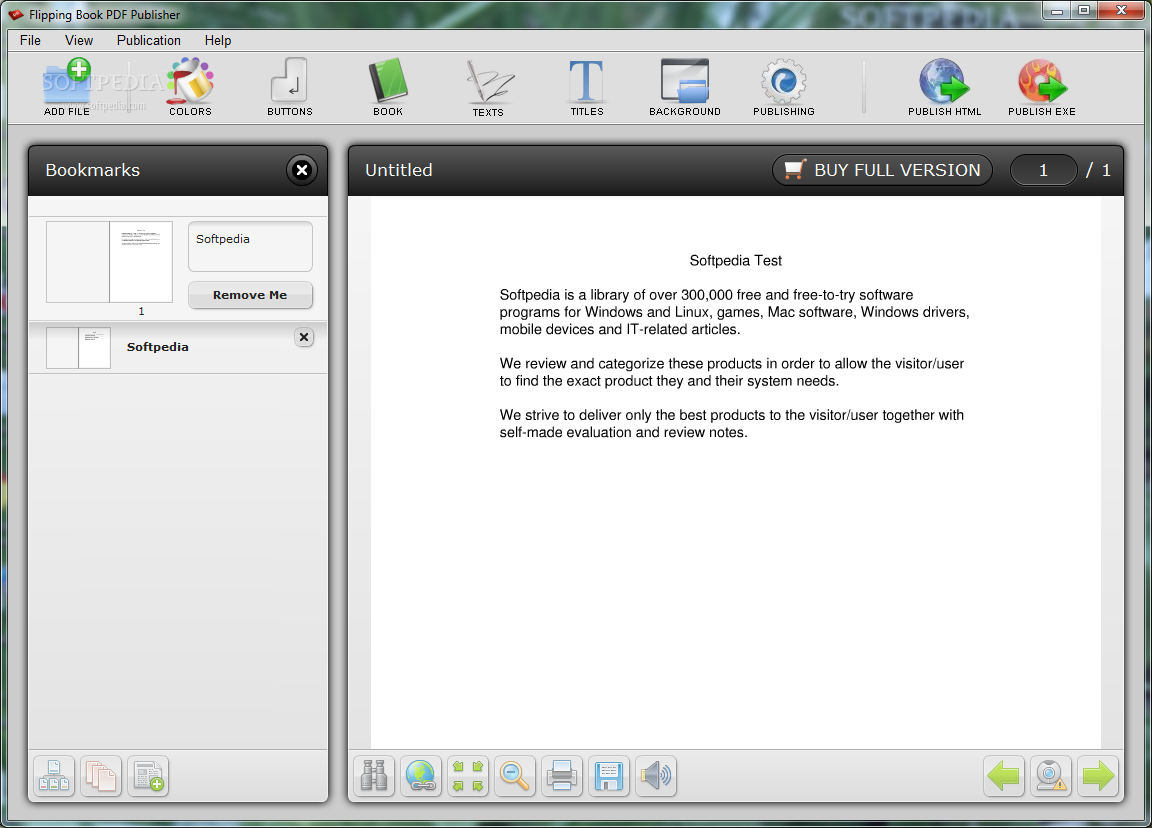Image resolution: width=1152 pixels, height=828 pixels.
Task: Go to next page with right green arrow
Action: [1098, 776]
